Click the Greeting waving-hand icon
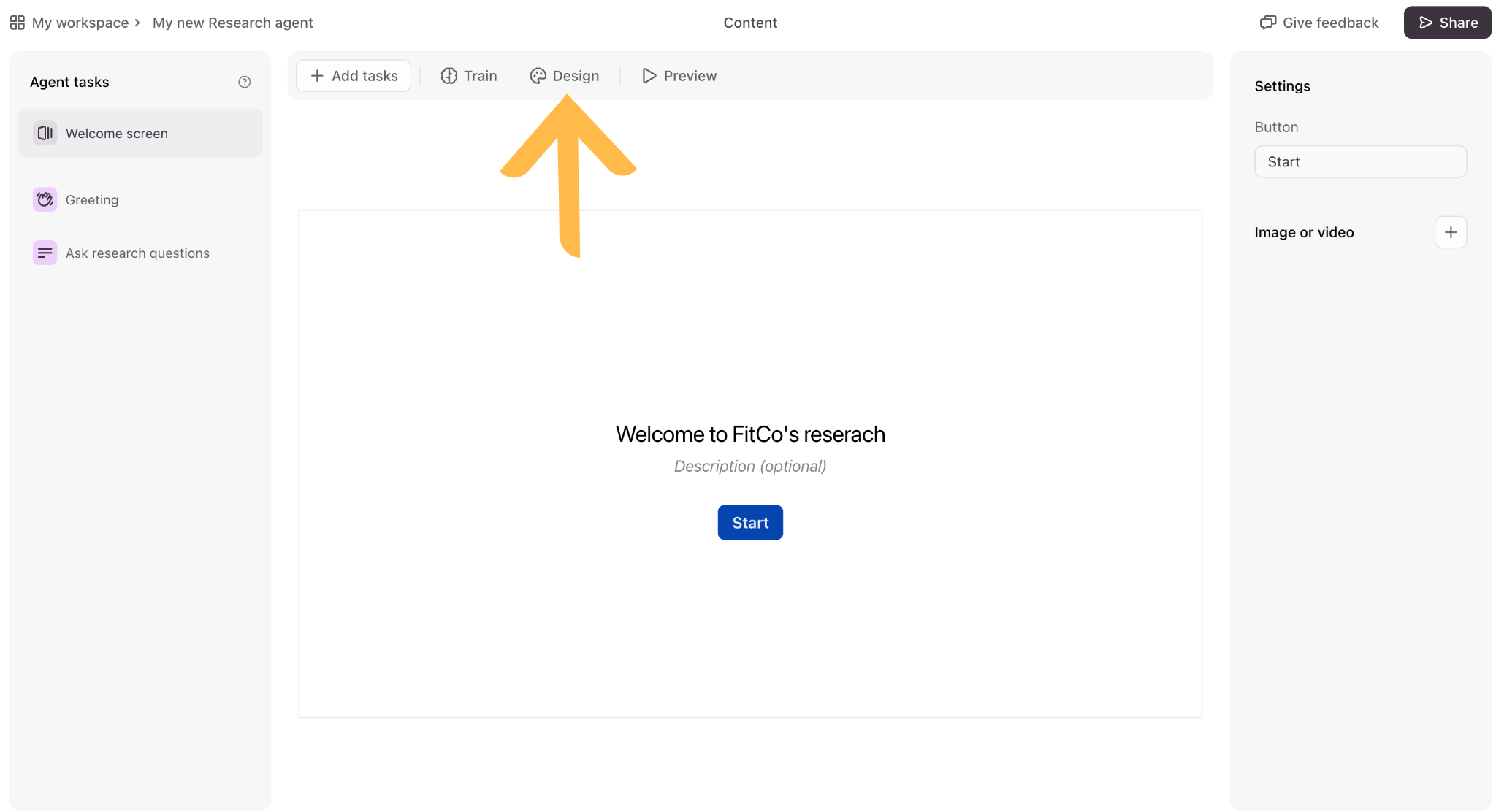 coord(45,199)
